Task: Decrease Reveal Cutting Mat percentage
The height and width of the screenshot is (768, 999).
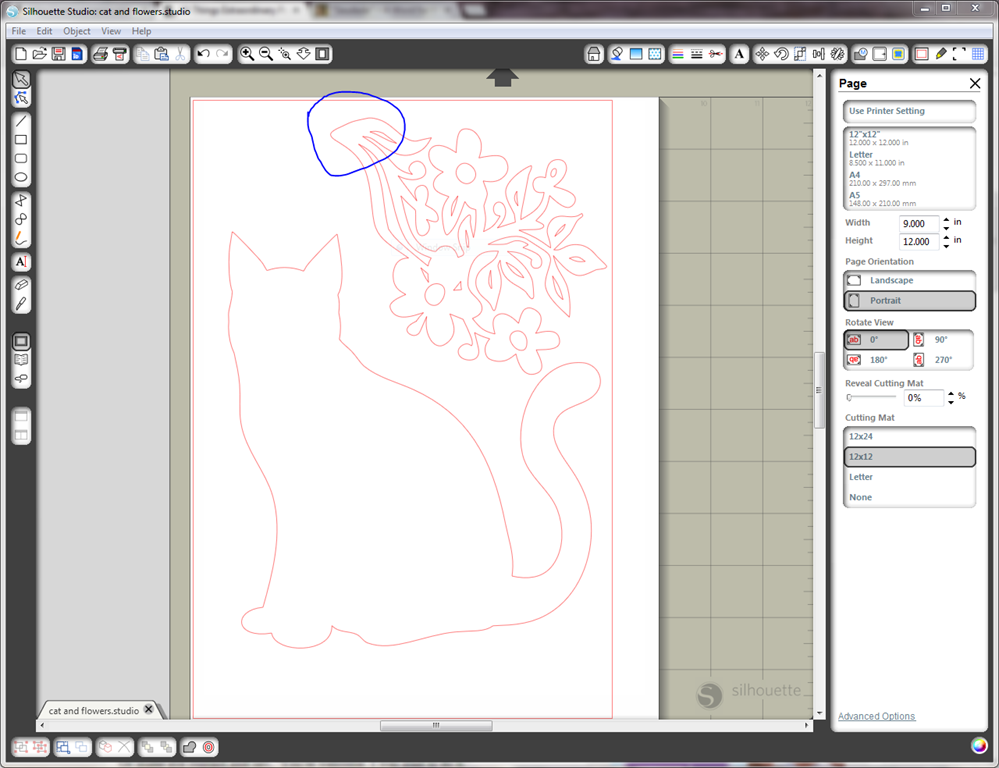Action: click(x=951, y=402)
